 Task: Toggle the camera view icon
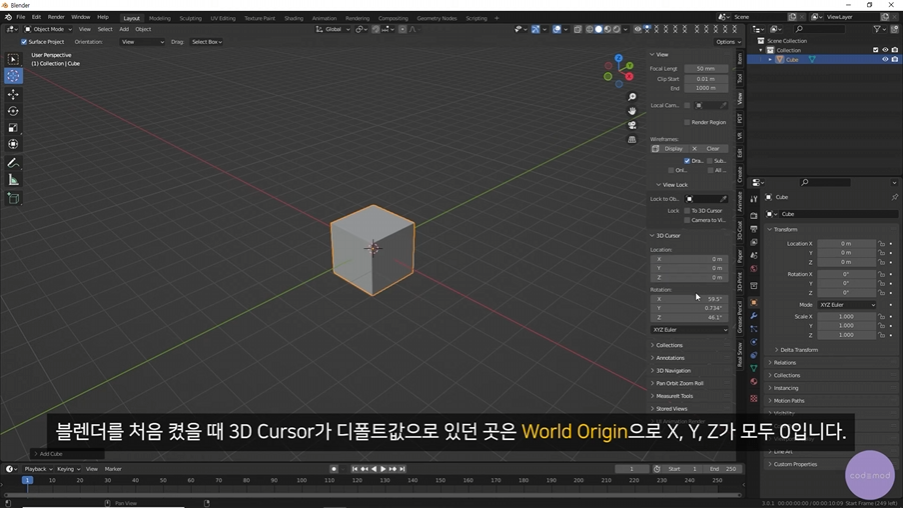(x=632, y=125)
